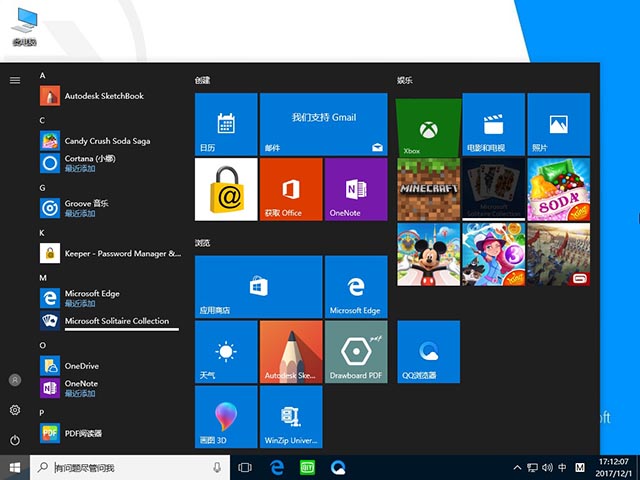Screen dimensions: 640x480
Task: Open the Drawboard PDF tile
Action: pyautogui.click(x=356, y=352)
